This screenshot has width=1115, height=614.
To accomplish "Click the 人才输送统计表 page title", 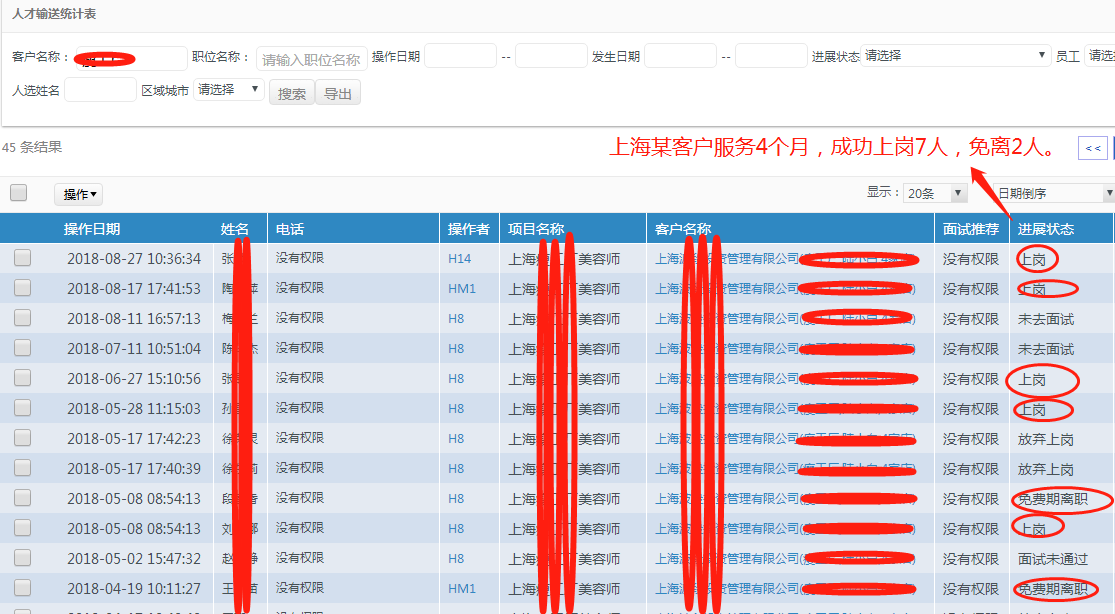I will click(54, 14).
